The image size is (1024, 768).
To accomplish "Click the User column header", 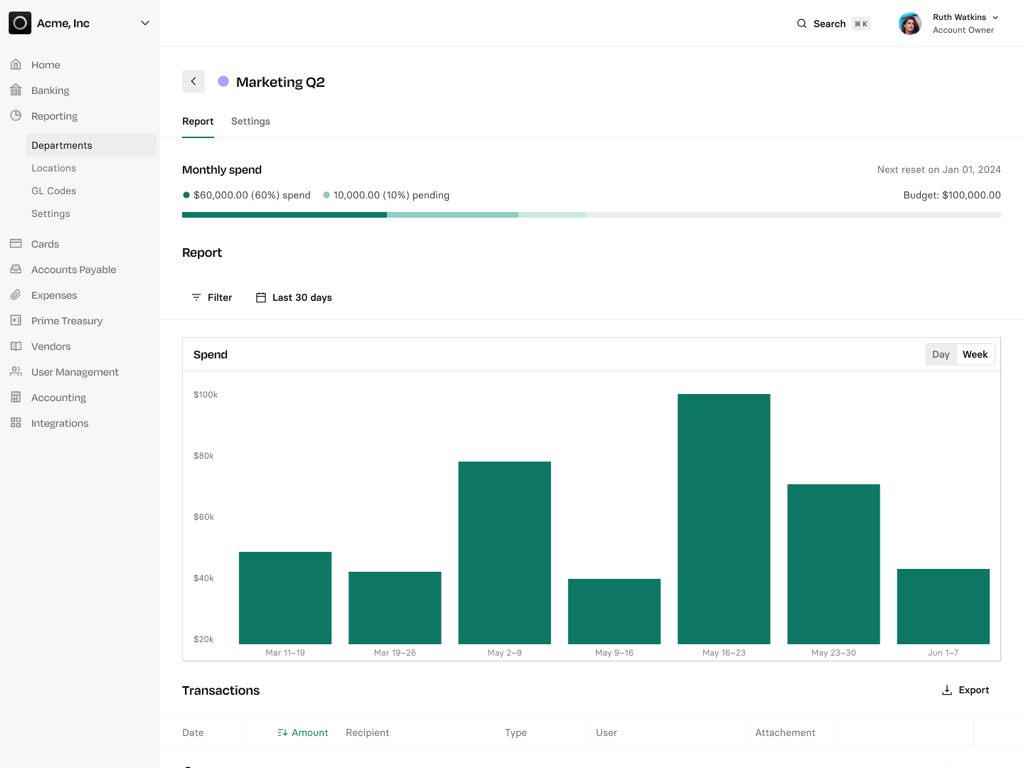I will pyautogui.click(x=606, y=733).
